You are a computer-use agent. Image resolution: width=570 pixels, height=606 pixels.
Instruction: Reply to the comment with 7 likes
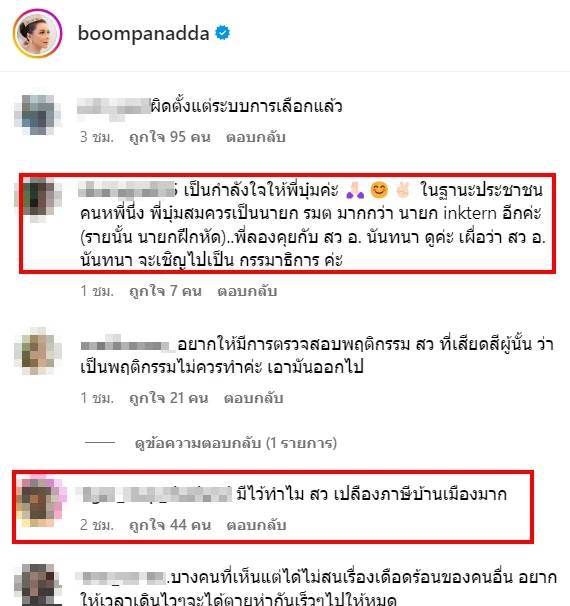[247, 291]
